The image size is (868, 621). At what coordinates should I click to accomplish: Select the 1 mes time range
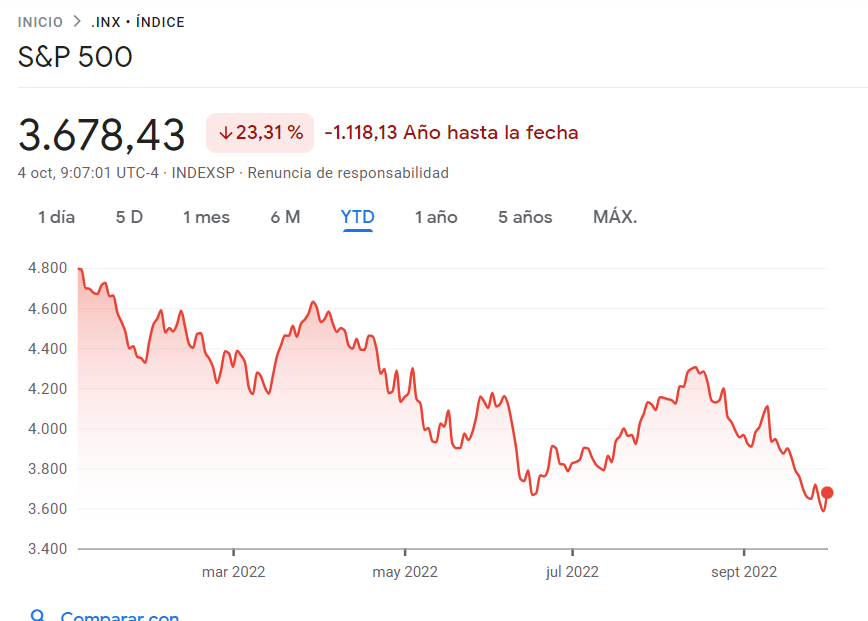206,217
